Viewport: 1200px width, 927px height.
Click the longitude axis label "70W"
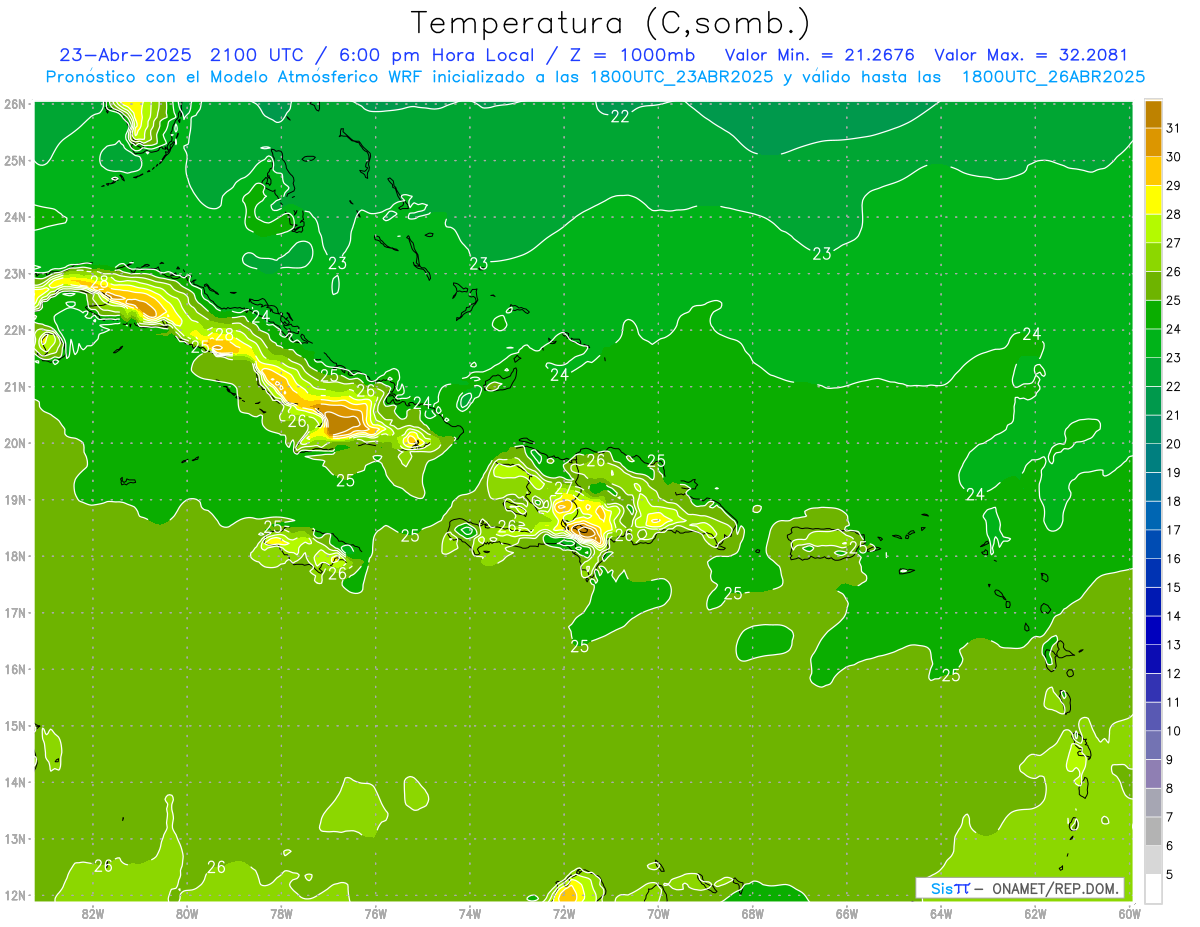coord(658,913)
